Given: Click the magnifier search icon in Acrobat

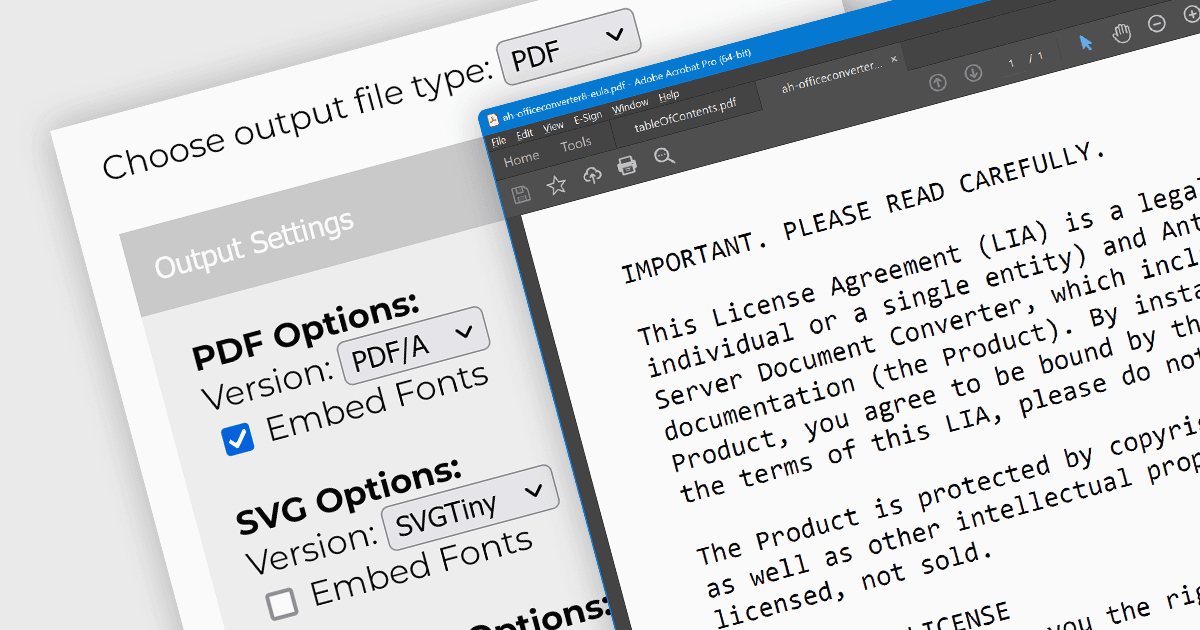Looking at the screenshot, I should point(664,156).
